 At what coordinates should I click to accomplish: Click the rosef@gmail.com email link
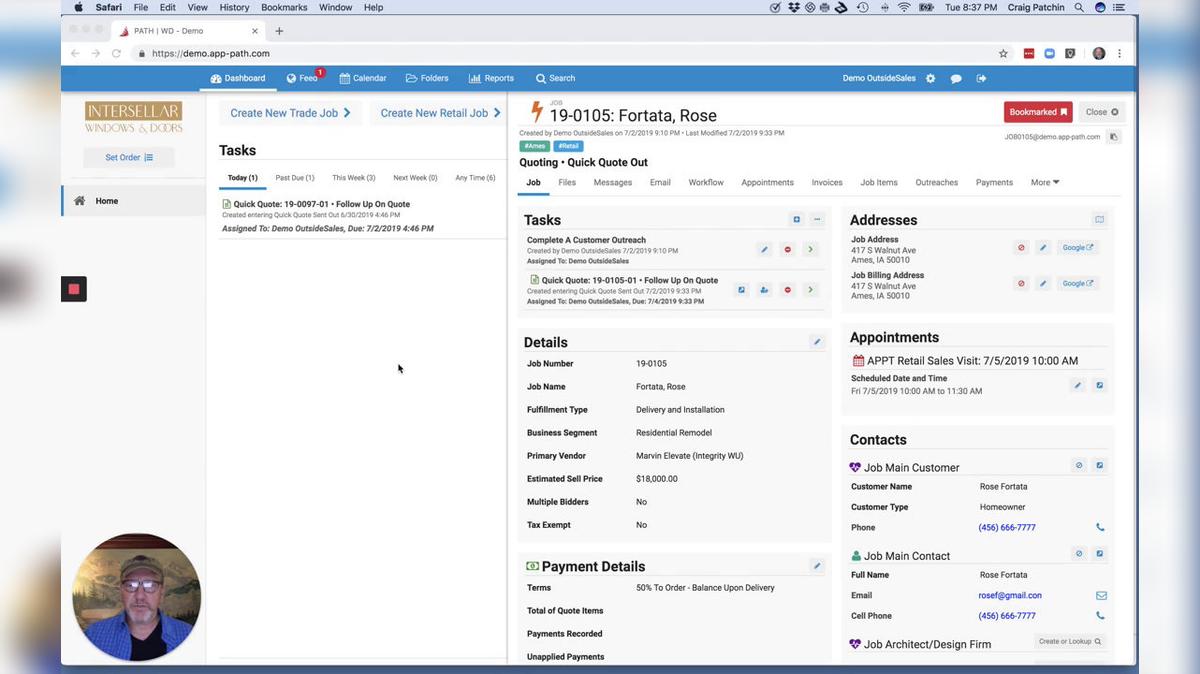click(x=1010, y=595)
